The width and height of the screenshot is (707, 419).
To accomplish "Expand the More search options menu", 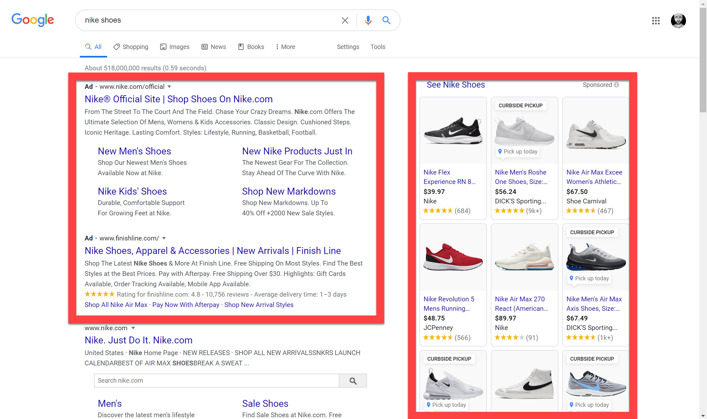I will [285, 46].
